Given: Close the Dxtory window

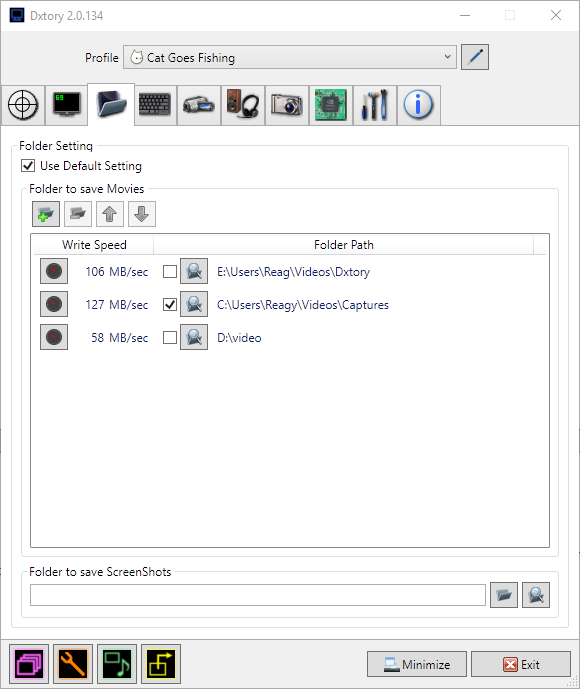Looking at the screenshot, I should click(x=556, y=15).
